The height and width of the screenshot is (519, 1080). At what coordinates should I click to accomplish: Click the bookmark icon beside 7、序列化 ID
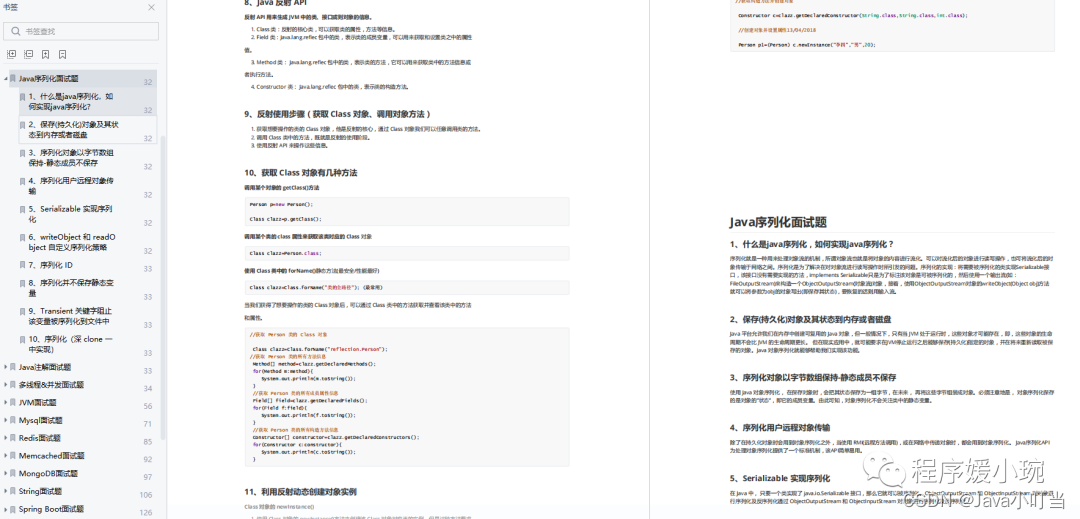pos(23,265)
